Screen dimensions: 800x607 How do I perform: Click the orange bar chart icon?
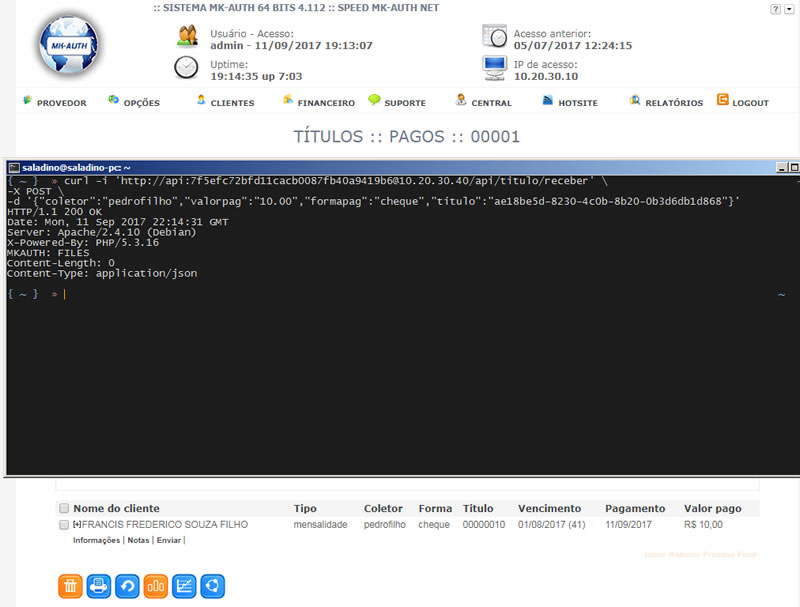pos(156,586)
